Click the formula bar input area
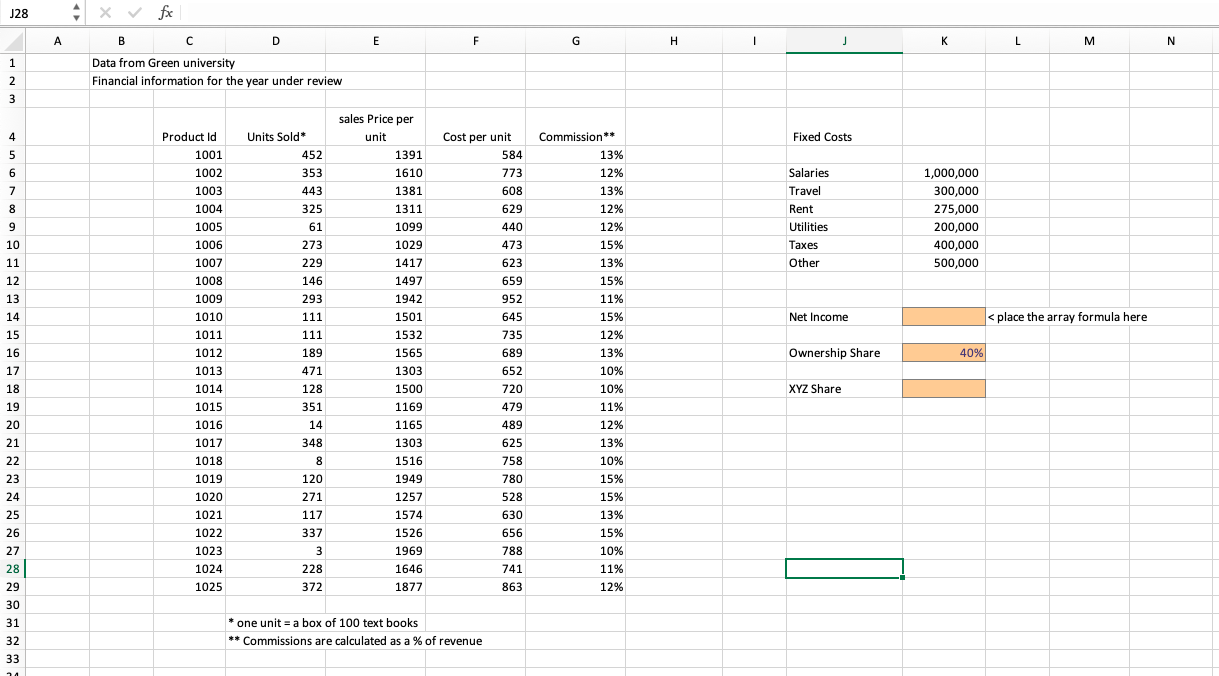Screen dimensions: 1219x676 [400, 13]
